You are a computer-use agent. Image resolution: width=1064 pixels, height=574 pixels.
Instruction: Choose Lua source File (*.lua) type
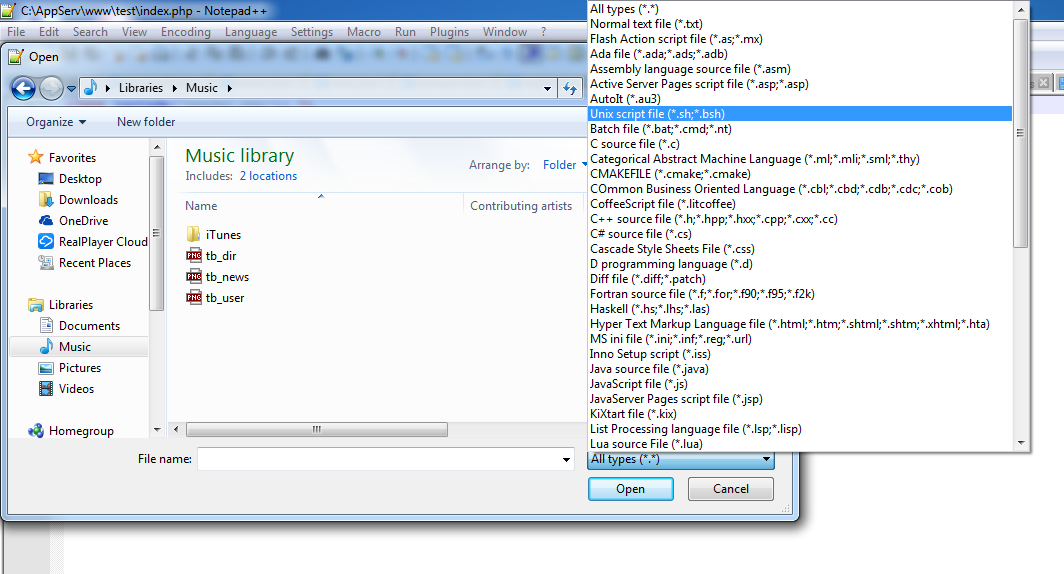click(x=800, y=444)
